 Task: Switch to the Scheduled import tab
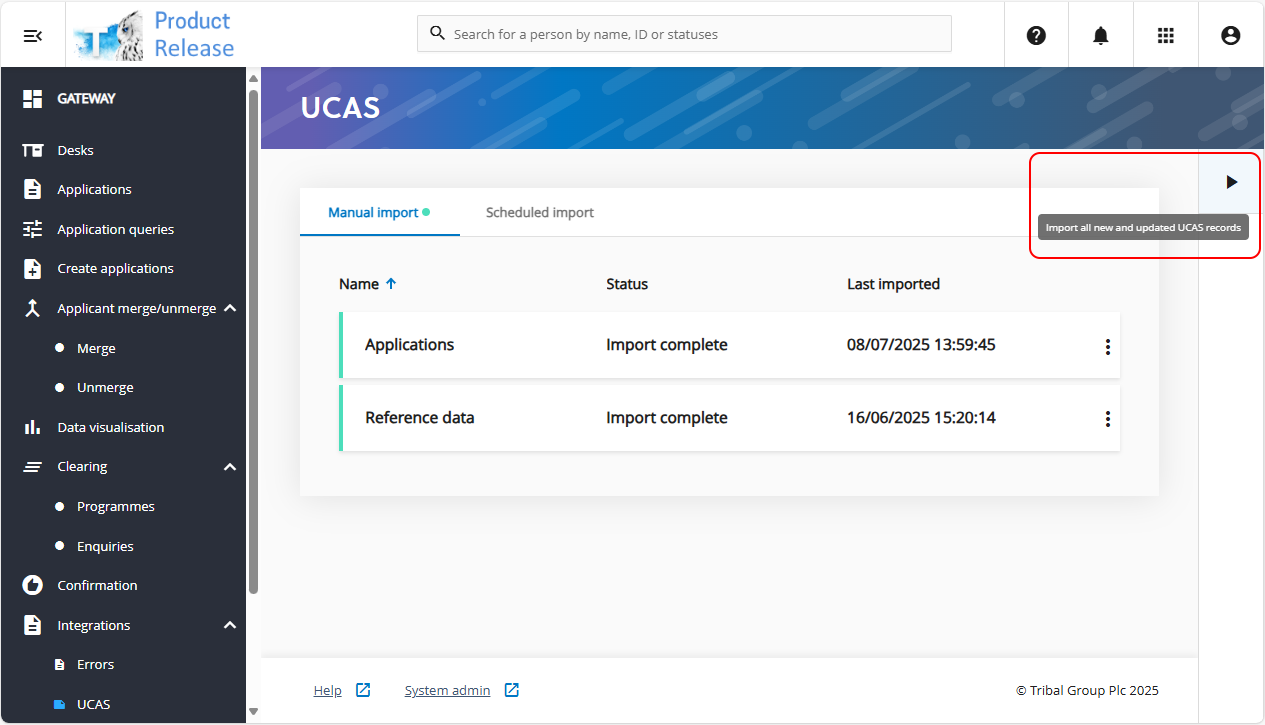[539, 212]
